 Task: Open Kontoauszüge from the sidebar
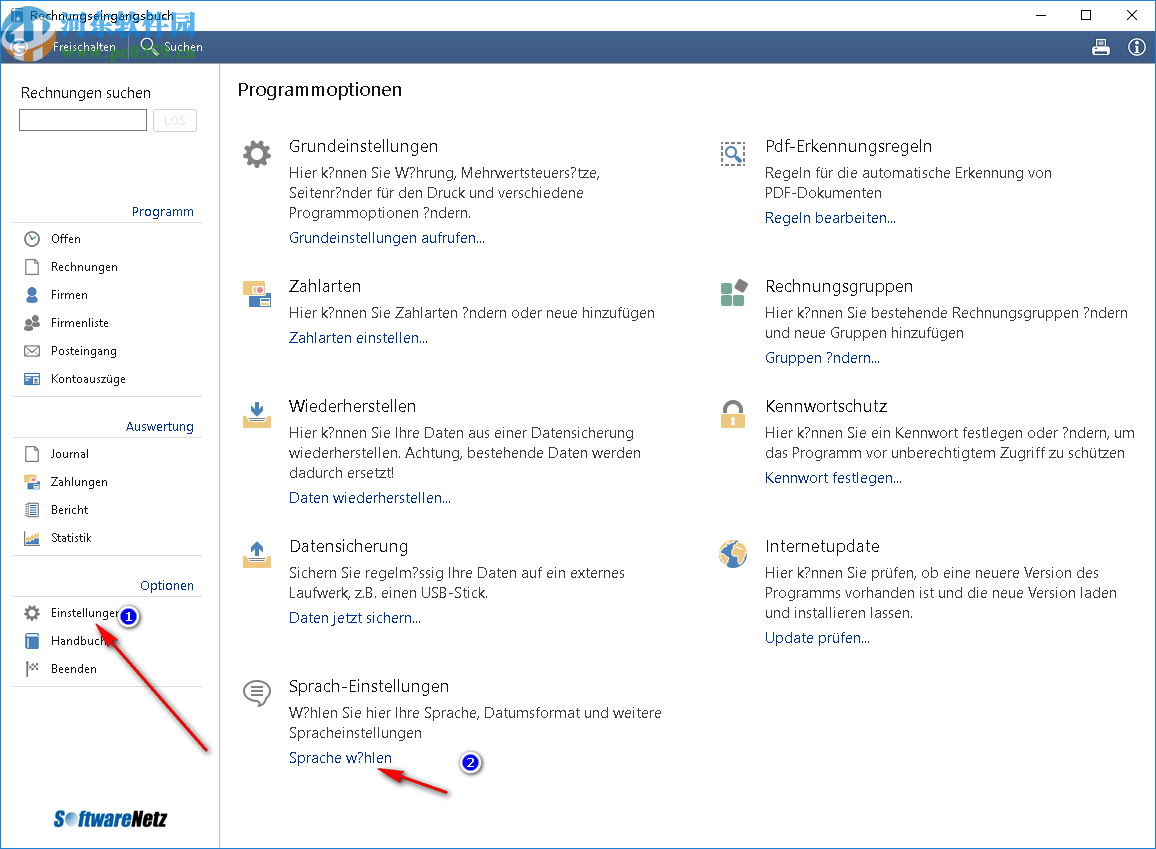coord(88,379)
